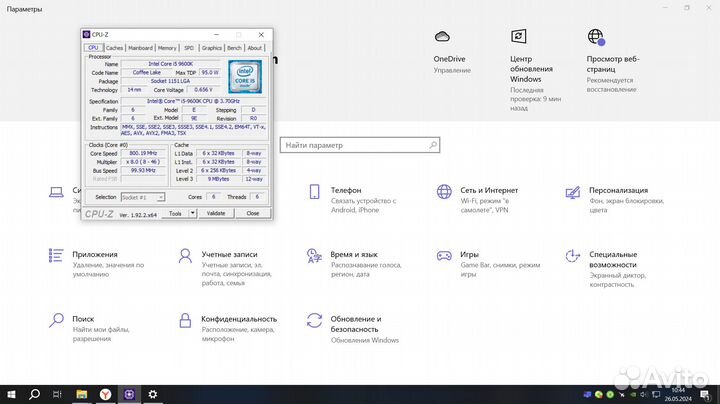Open the Socket #1 selection dropdown
Viewport: 720px width, 404px height.
(x=143, y=197)
